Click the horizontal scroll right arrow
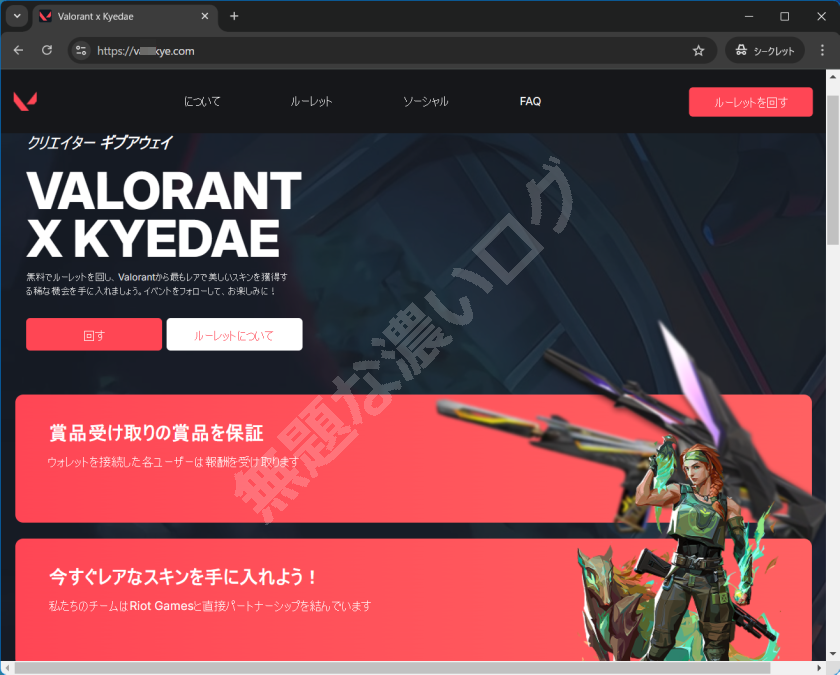840x675 pixels. (x=820, y=668)
